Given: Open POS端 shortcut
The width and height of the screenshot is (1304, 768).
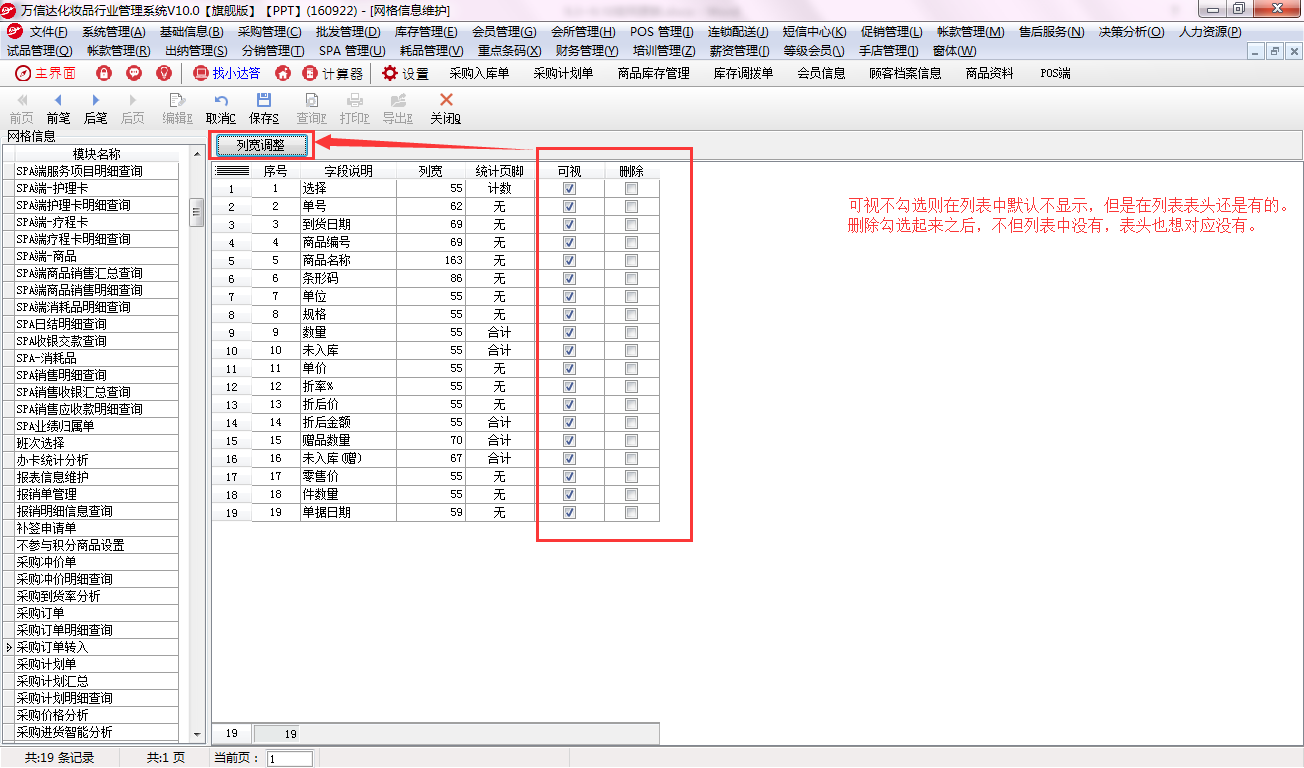Looking at the screenshot, I should (1055, 73).
